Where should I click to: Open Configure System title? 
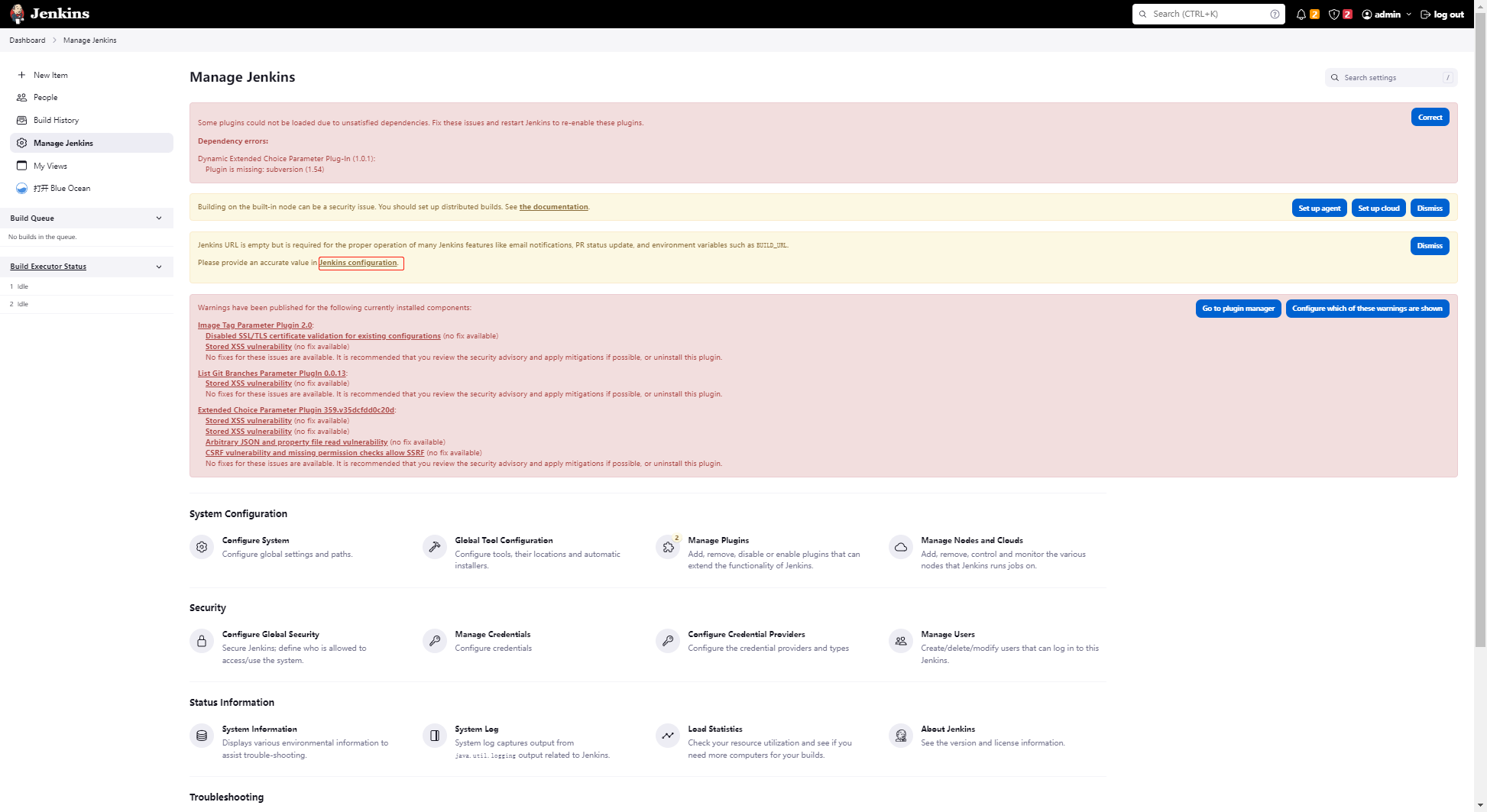pos(255,540)
